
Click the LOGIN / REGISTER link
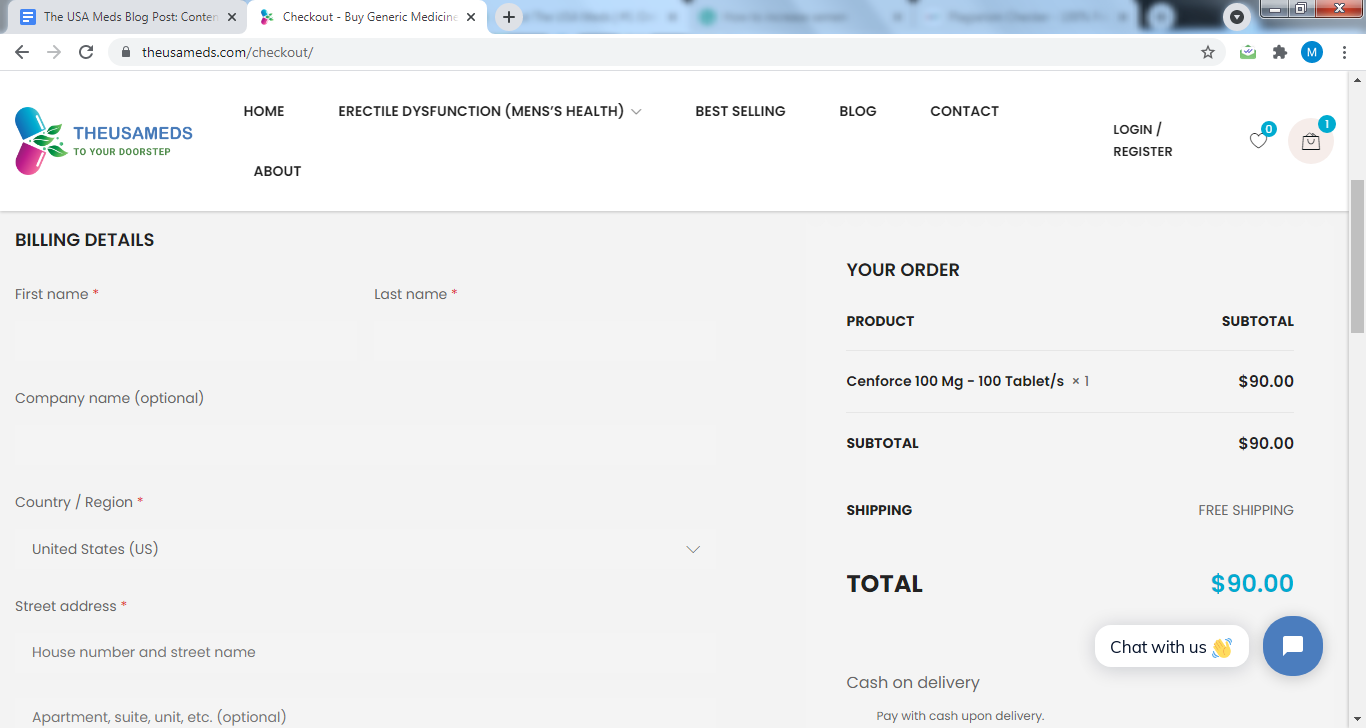(x=1143, y=140)
